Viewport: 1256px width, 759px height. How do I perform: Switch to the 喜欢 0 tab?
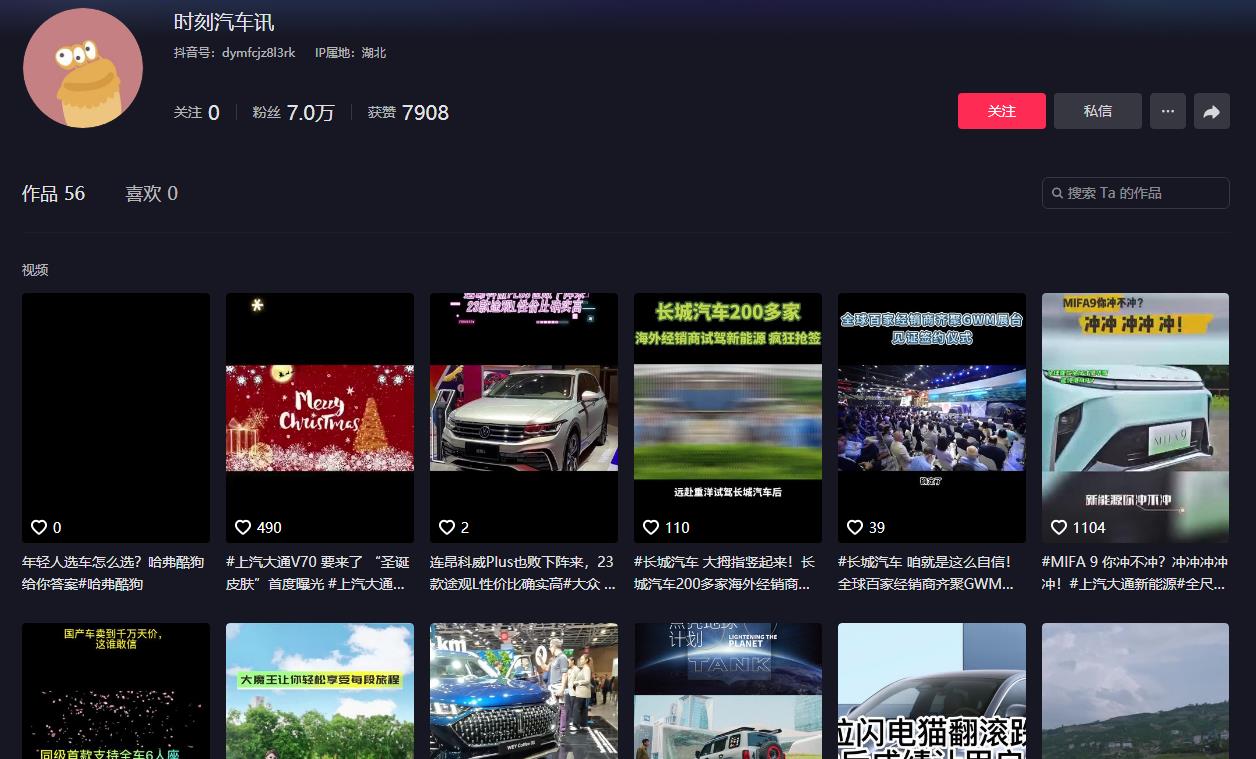151,194
